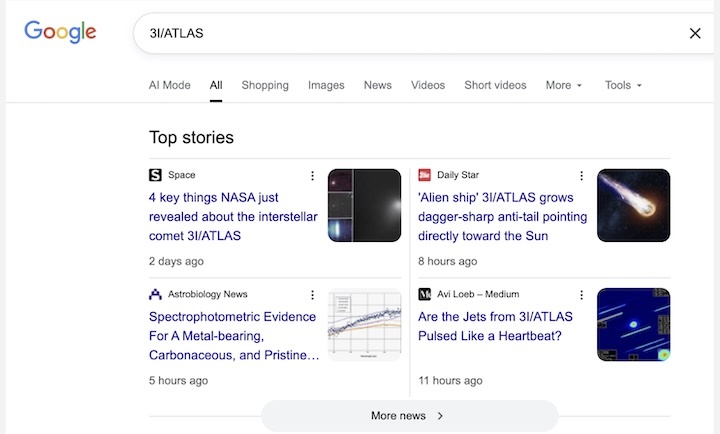Click the Daily Star favicon
Image resolution: width=720 pixels, height=434 pixels.
[x=424, y=175]
